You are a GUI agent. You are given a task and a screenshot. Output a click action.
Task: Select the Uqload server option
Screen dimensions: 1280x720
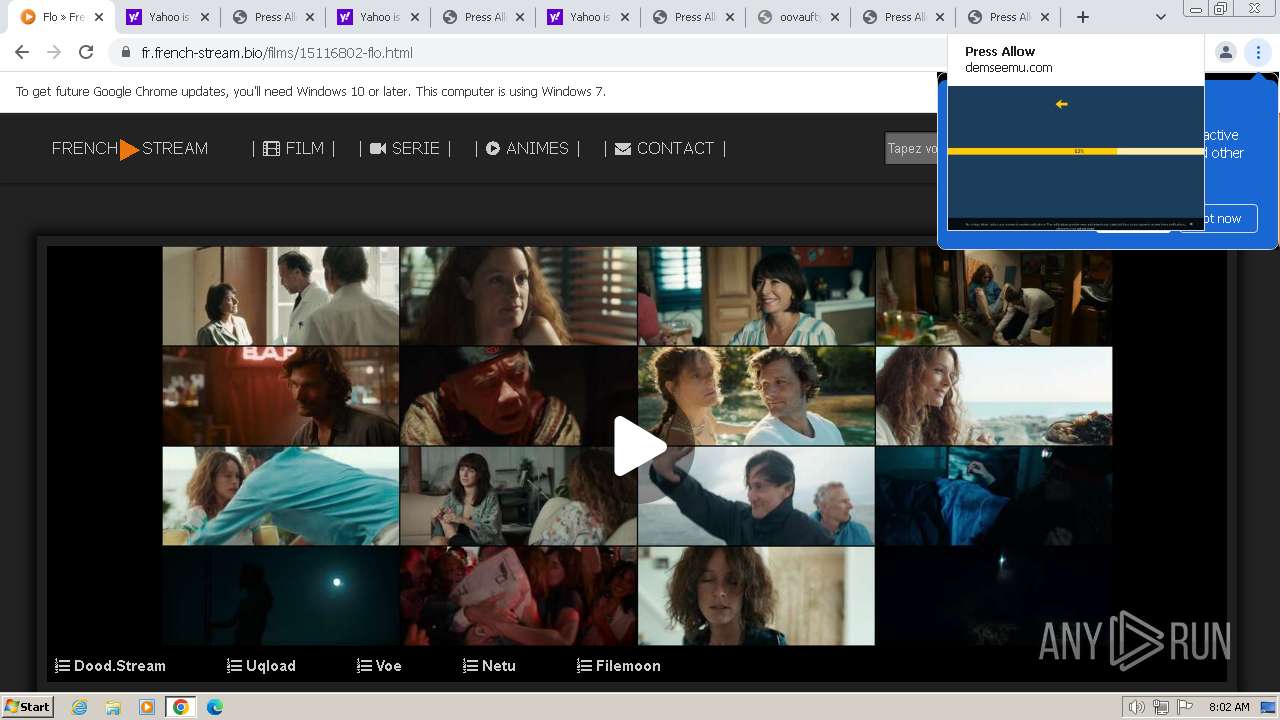[x=261, y=666]
